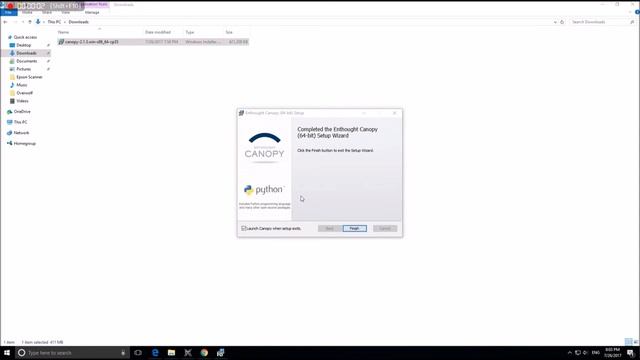Click the Finish button in setup wizard
Viewport: 640px width, 360px height.
(355, 228)
